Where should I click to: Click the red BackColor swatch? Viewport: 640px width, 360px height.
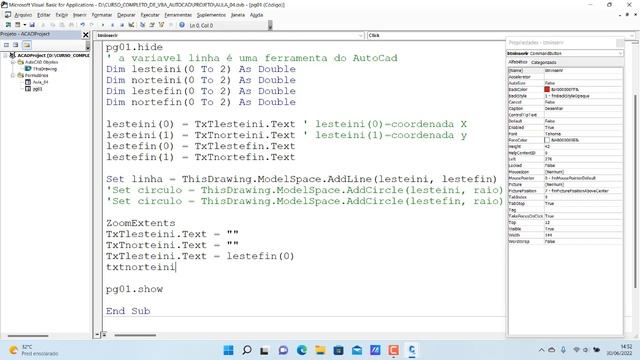[547, 89]
